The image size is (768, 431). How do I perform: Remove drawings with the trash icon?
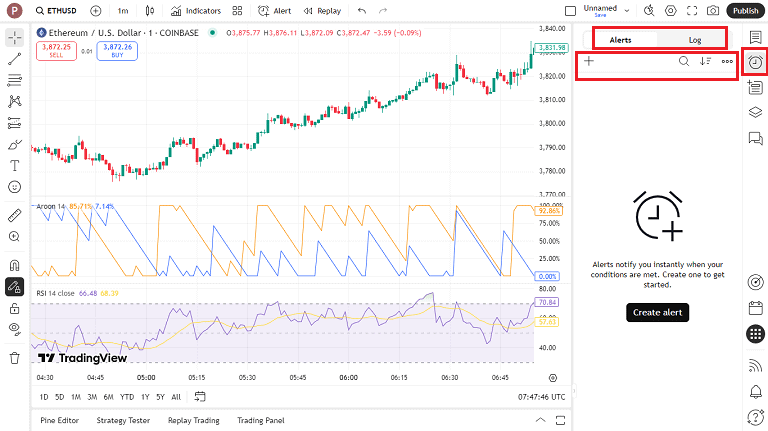[x=15, y=358]
